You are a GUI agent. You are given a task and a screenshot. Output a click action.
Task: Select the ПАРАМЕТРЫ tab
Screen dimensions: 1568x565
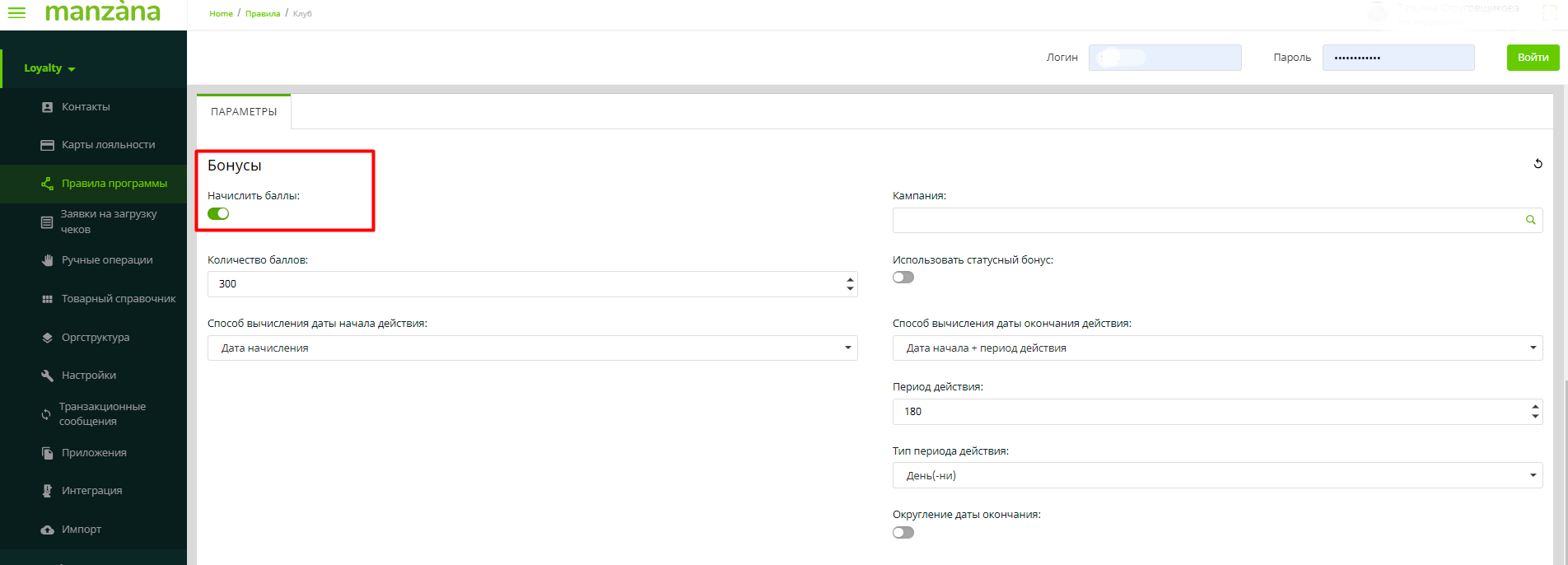[x=244, y=112]
